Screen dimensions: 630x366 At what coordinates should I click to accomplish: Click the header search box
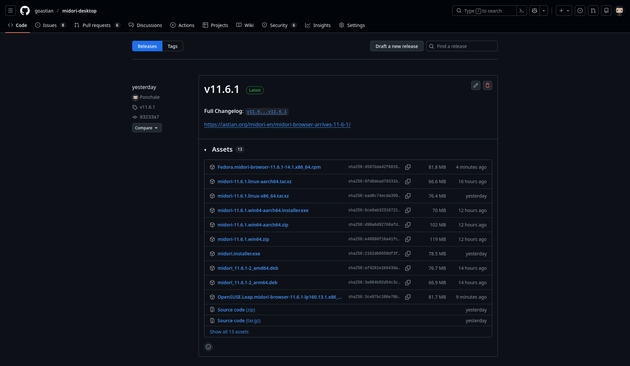pos(484,11)
